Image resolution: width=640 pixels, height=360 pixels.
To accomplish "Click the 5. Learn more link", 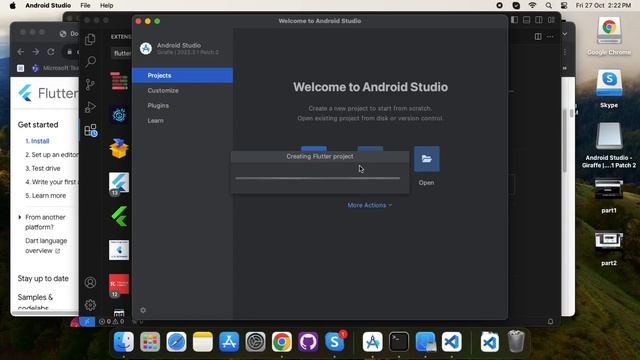I will click(x=45, y=196).
